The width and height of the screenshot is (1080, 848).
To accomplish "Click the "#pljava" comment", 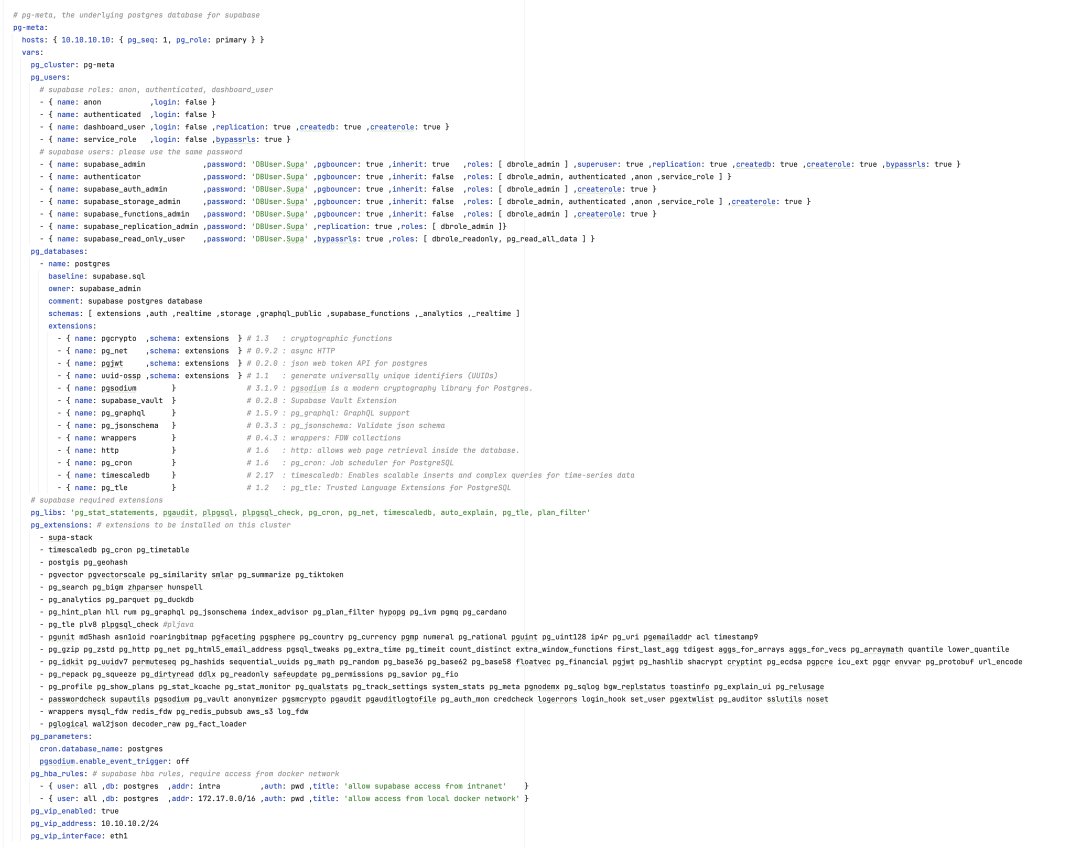I will 178,625.
